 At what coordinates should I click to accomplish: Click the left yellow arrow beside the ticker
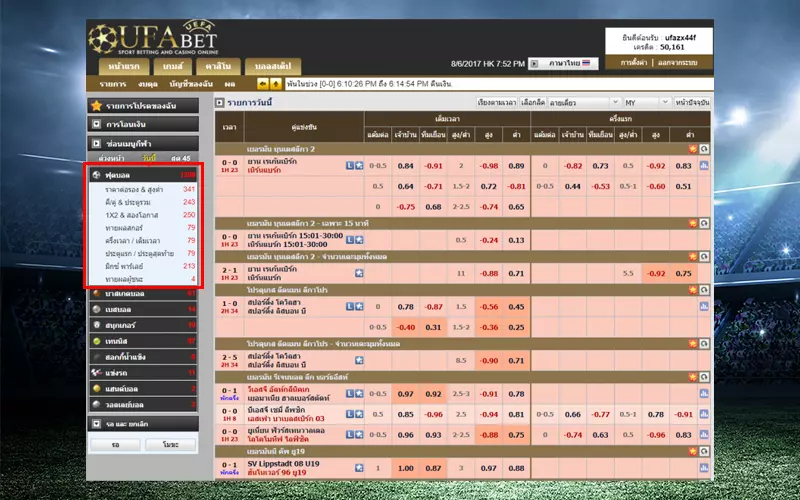tap(263, 84)
